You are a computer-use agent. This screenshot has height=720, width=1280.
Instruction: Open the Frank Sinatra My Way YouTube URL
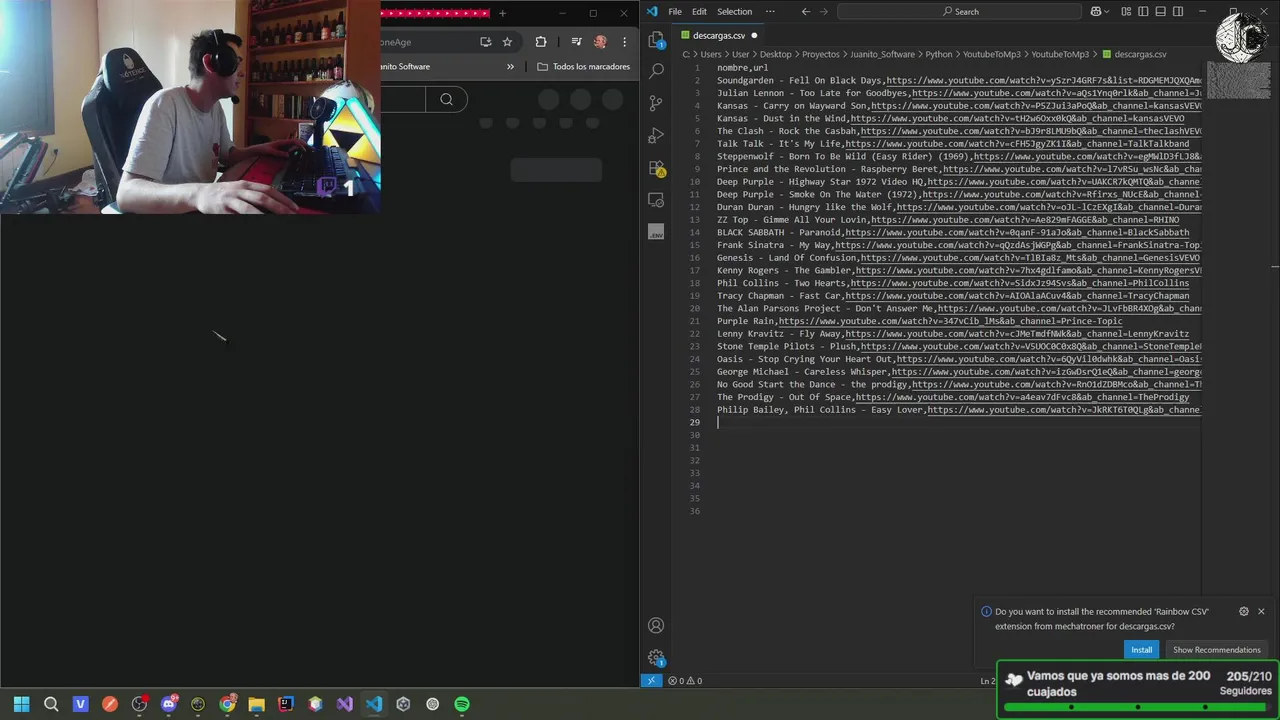[1018, 245]
